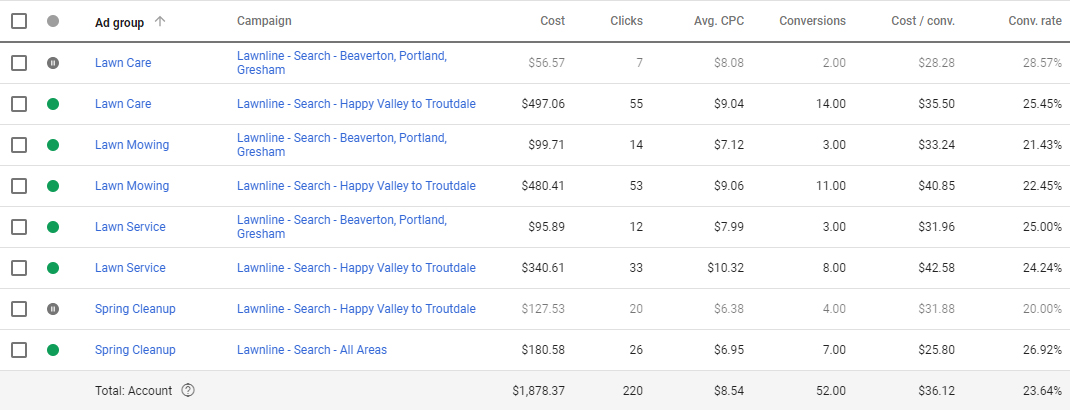Sort by the Cost column header

tap(553, 21)
